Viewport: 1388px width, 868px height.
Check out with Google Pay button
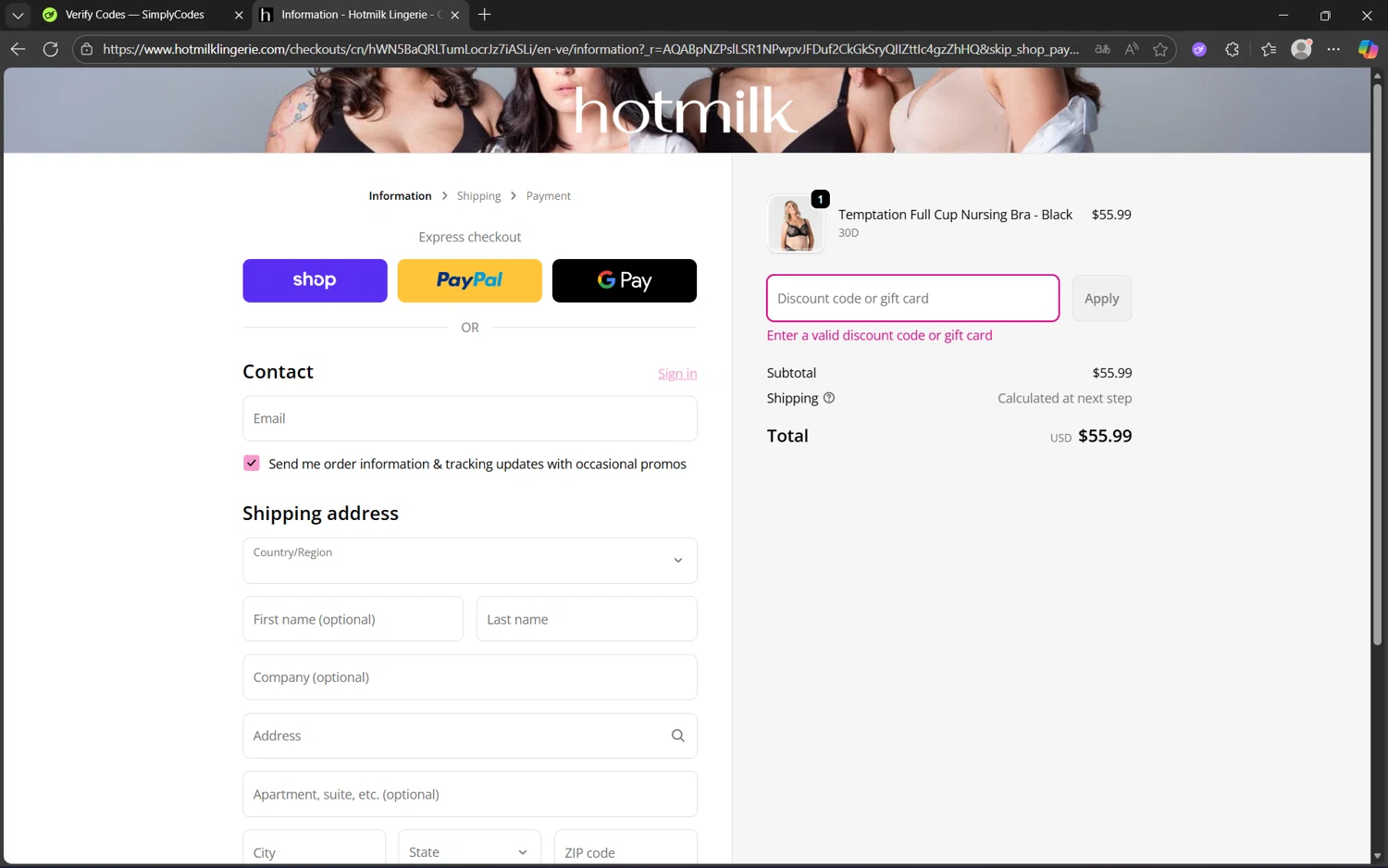tap(625, 280)
